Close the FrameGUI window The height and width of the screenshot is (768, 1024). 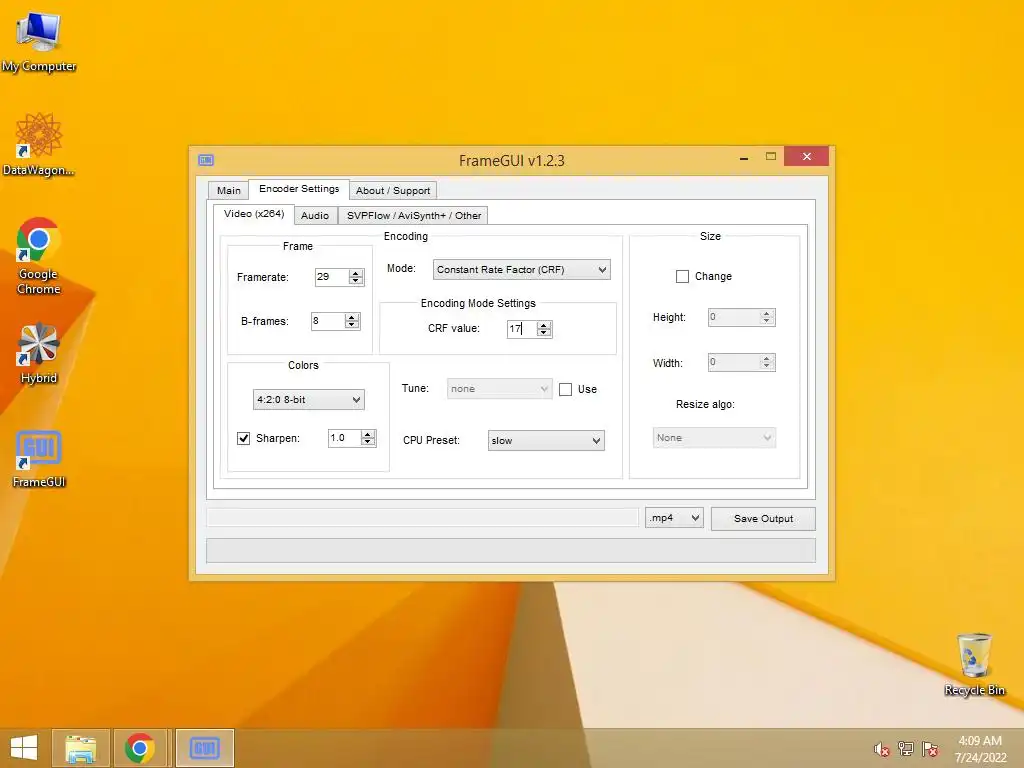point(807,157)
